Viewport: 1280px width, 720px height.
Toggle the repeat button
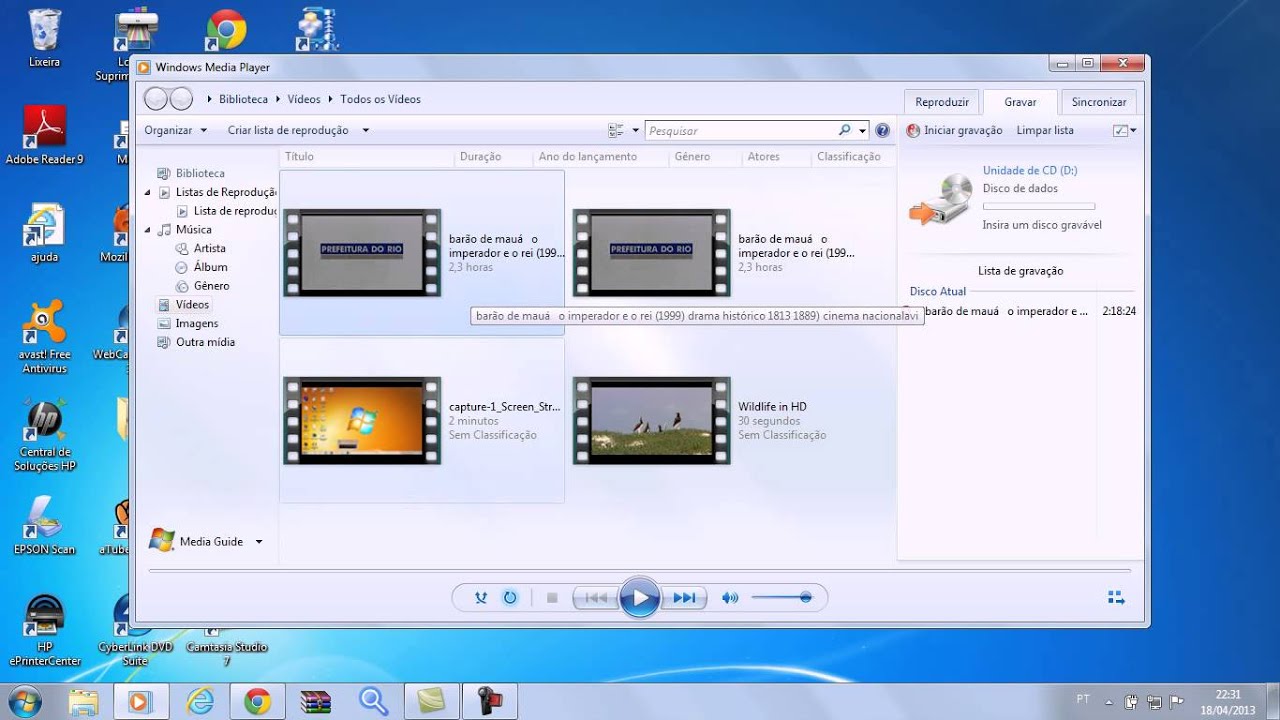(x=510, y=598)
